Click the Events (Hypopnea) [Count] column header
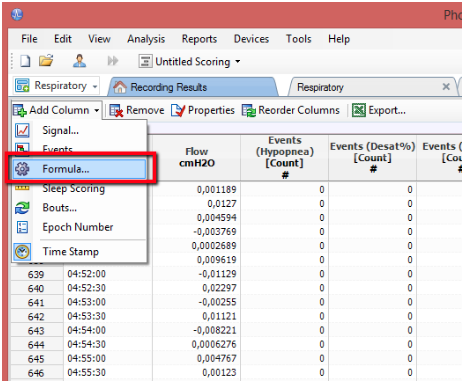Viewport: 466px width, 383px height. [x=285, y=157]
